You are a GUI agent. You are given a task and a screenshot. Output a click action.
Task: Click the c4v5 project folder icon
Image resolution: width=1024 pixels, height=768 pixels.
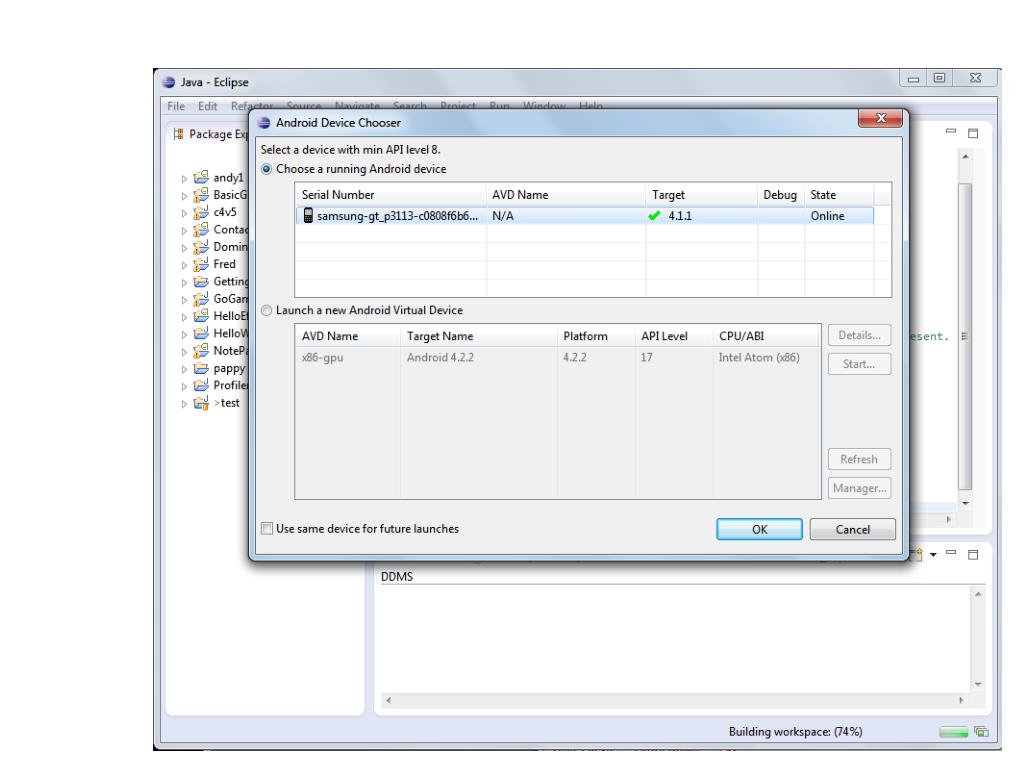[x=201, y=212]
